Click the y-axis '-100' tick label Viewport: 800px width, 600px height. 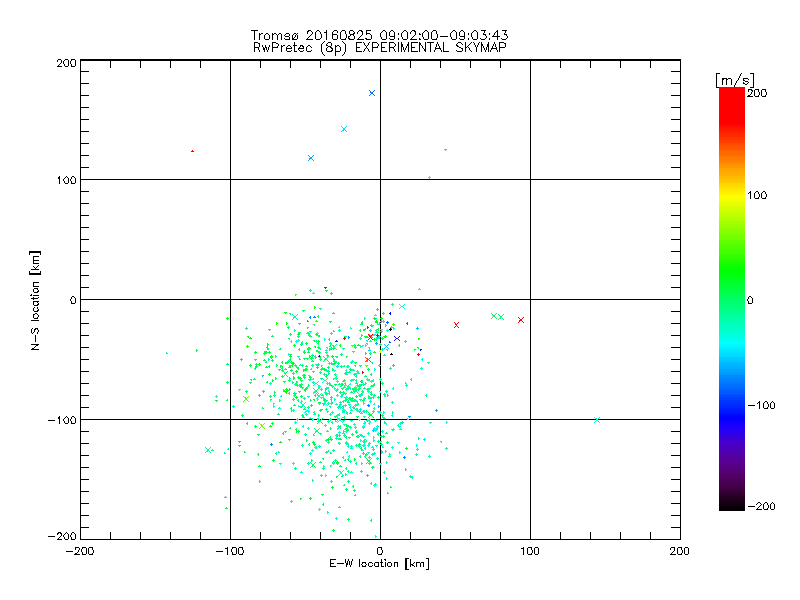coord(62,420)
